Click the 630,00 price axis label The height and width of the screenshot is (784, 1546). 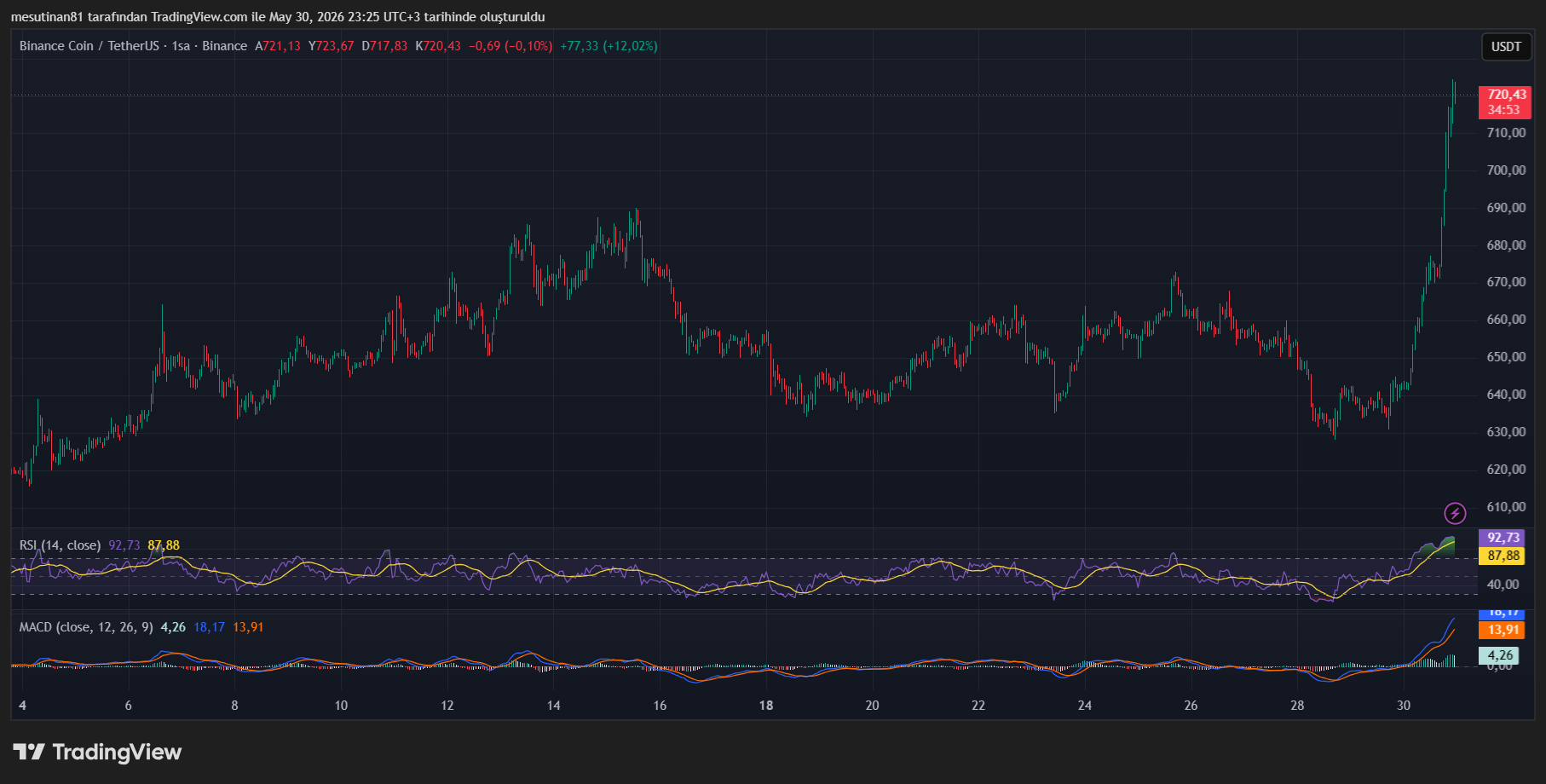click(1506, 432)
